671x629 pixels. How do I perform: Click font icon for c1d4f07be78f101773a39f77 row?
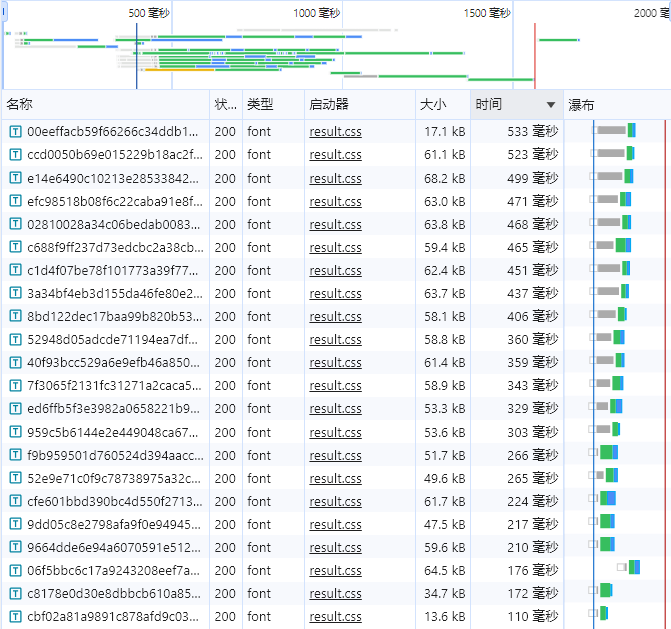pyautogui.click(x=15, y=270)
